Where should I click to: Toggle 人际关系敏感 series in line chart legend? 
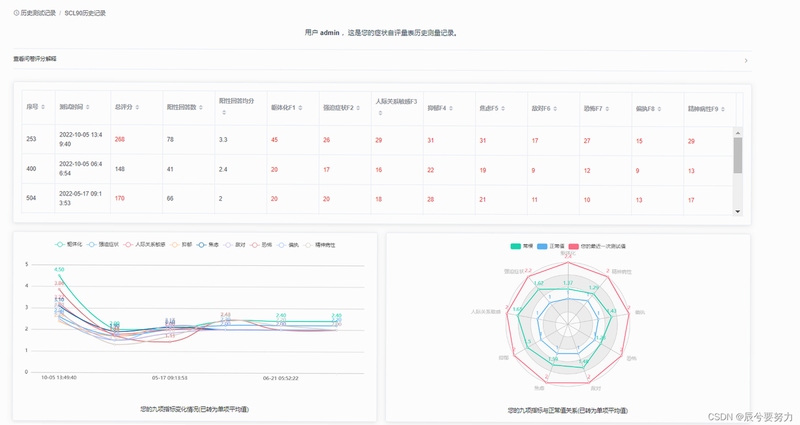tap(144, 245)
